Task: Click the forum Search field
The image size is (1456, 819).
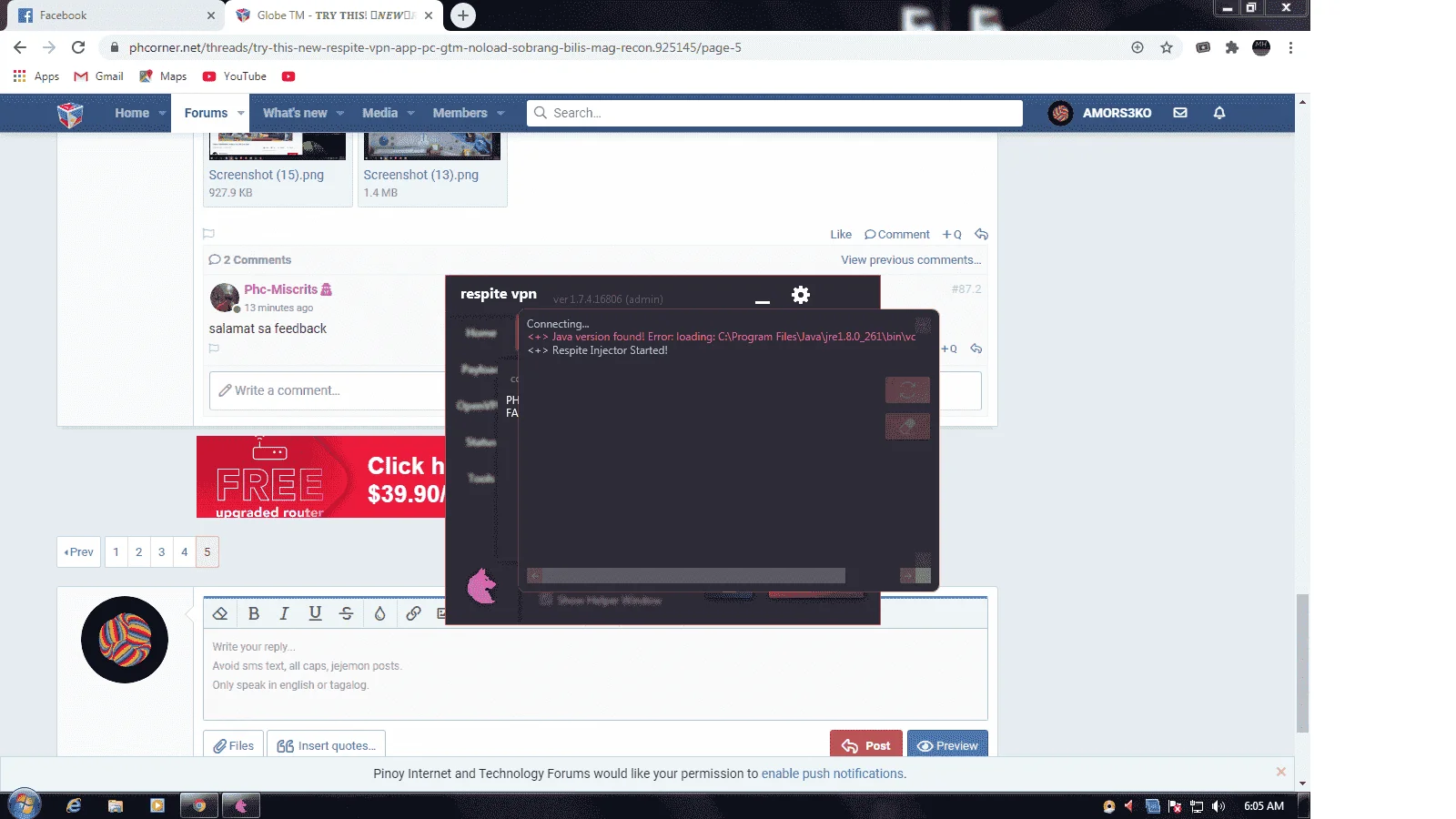Action: 774,113
